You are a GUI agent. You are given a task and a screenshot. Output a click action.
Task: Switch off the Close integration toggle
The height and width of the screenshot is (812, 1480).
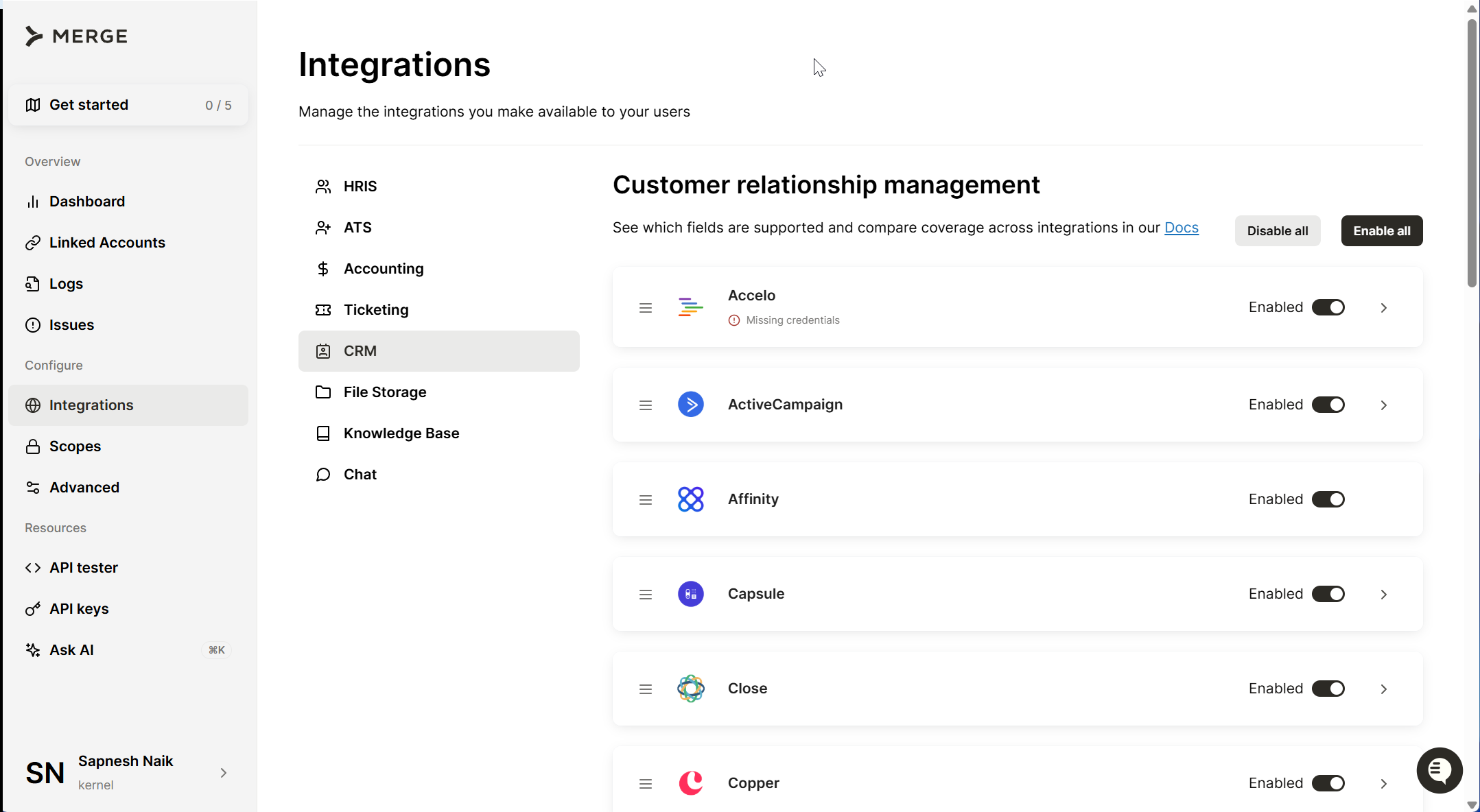click(x=1328, y=689)
